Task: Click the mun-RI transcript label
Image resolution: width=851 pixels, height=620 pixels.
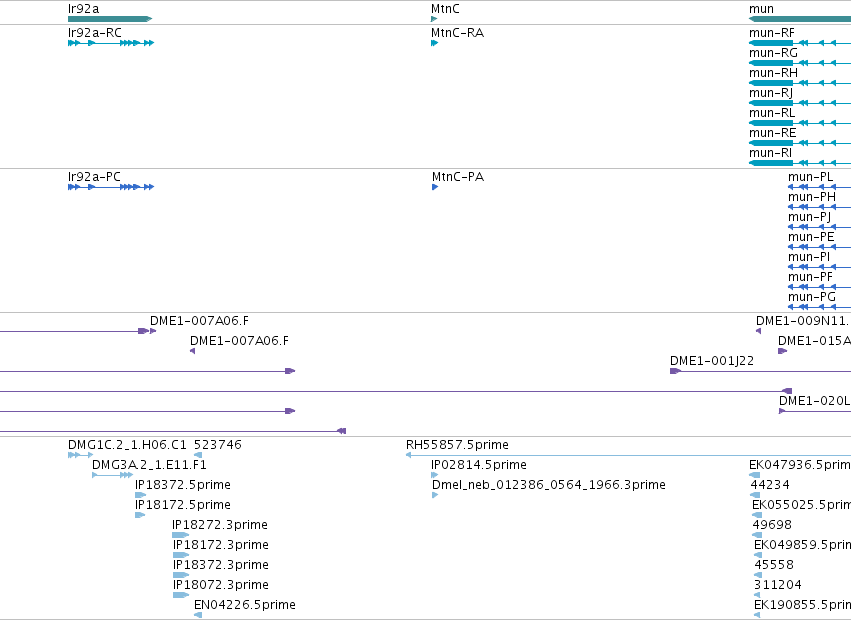Action: tap(770, 153)
